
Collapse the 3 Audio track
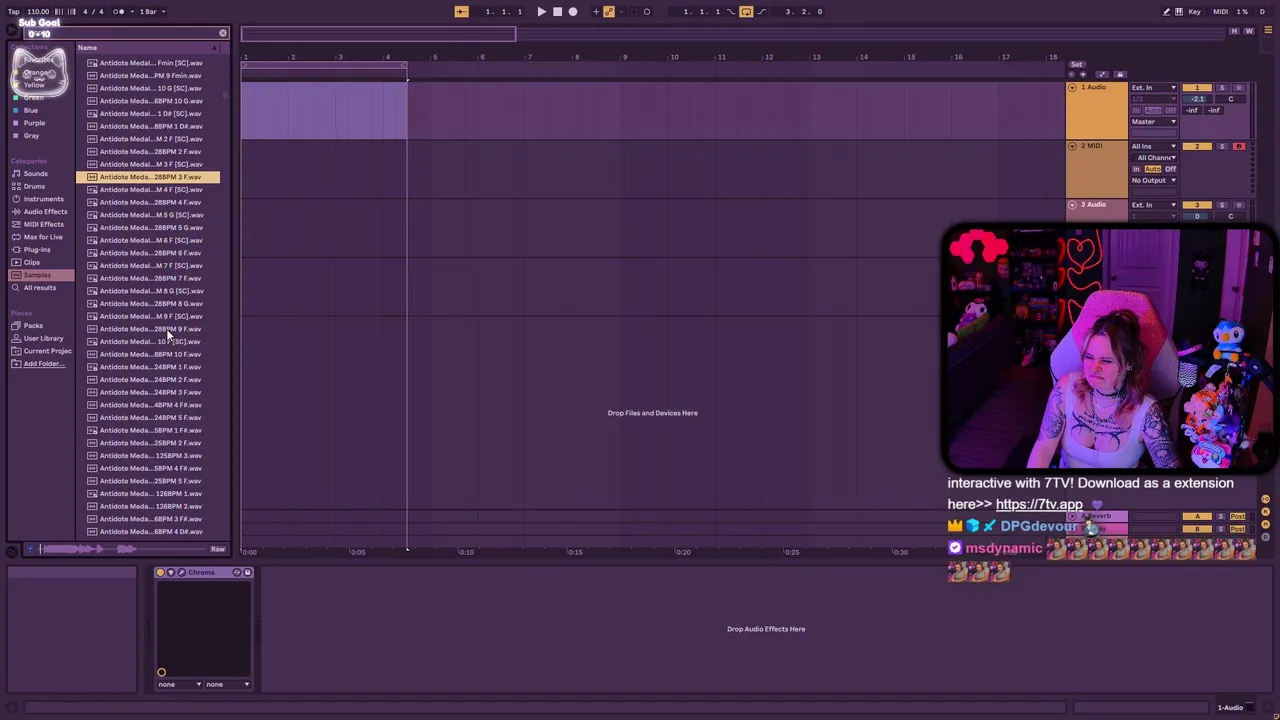1072,205
